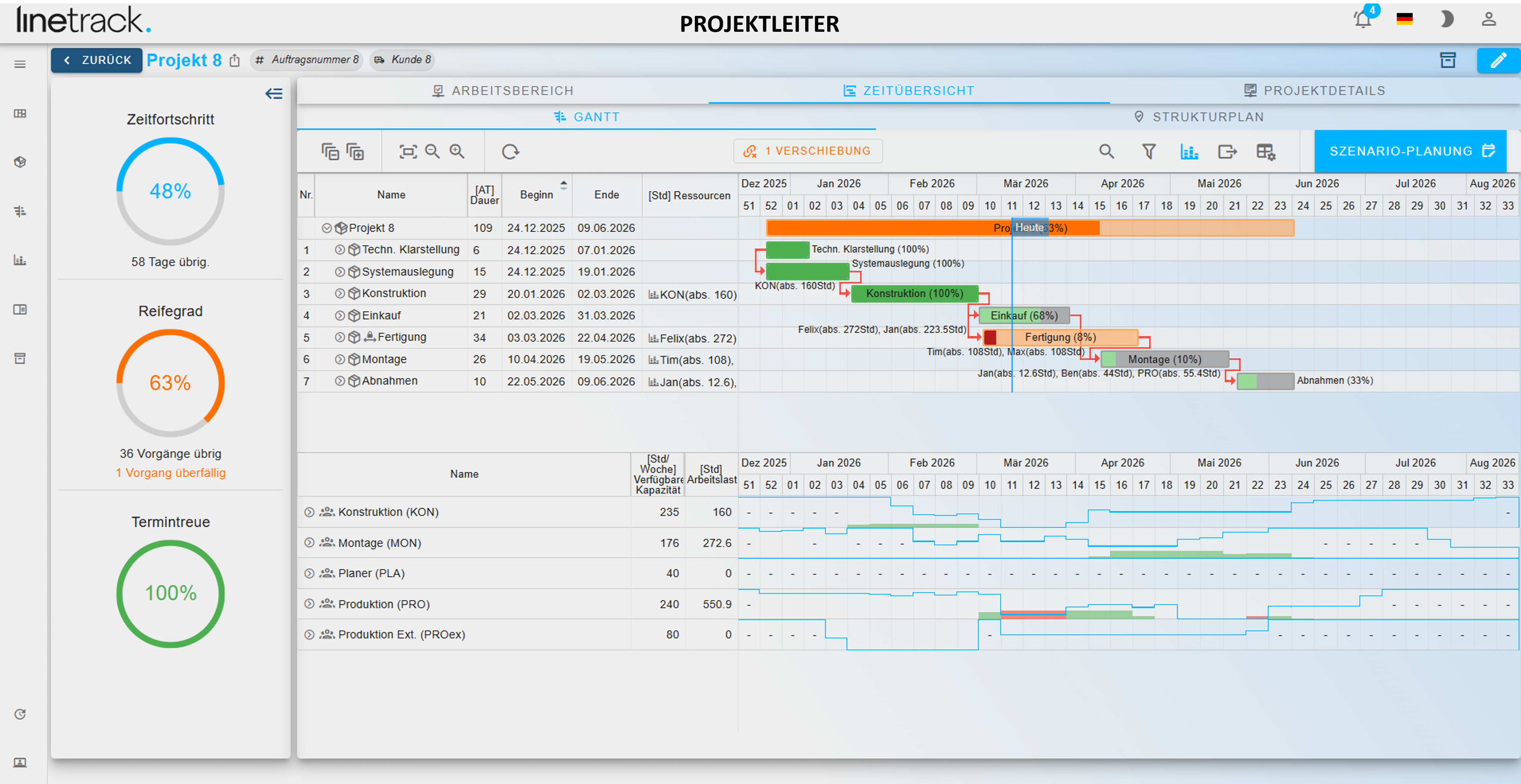Sort by the Beginn column header

pos(537,195)
